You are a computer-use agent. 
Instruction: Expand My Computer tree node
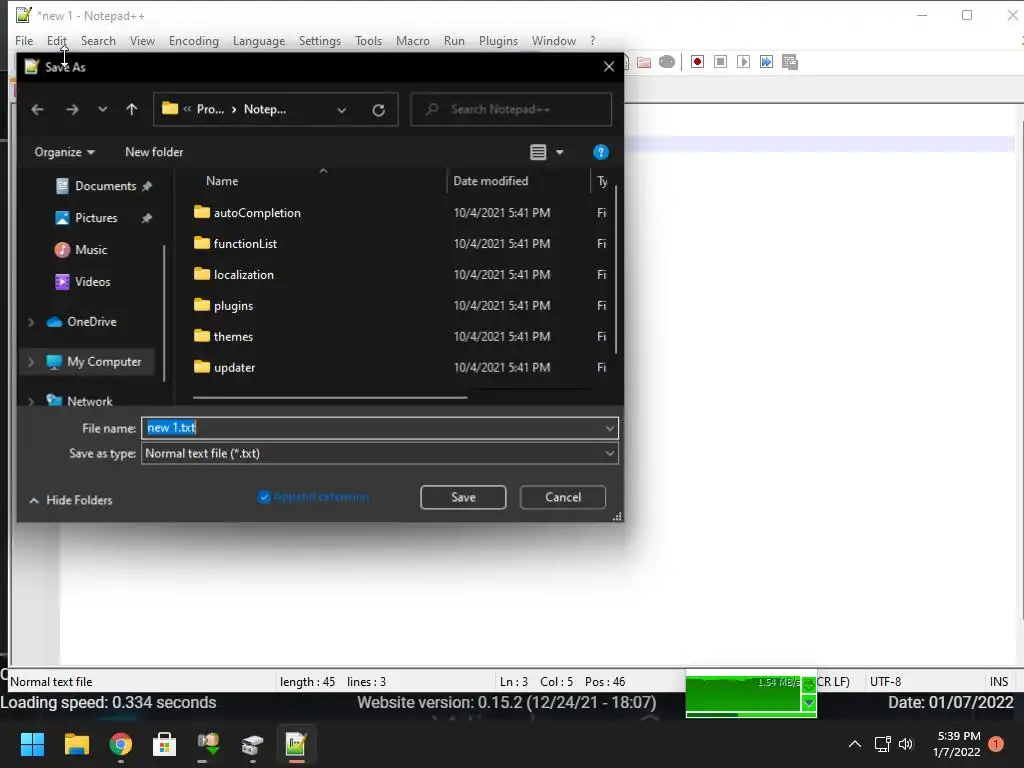tap(31, 362)
